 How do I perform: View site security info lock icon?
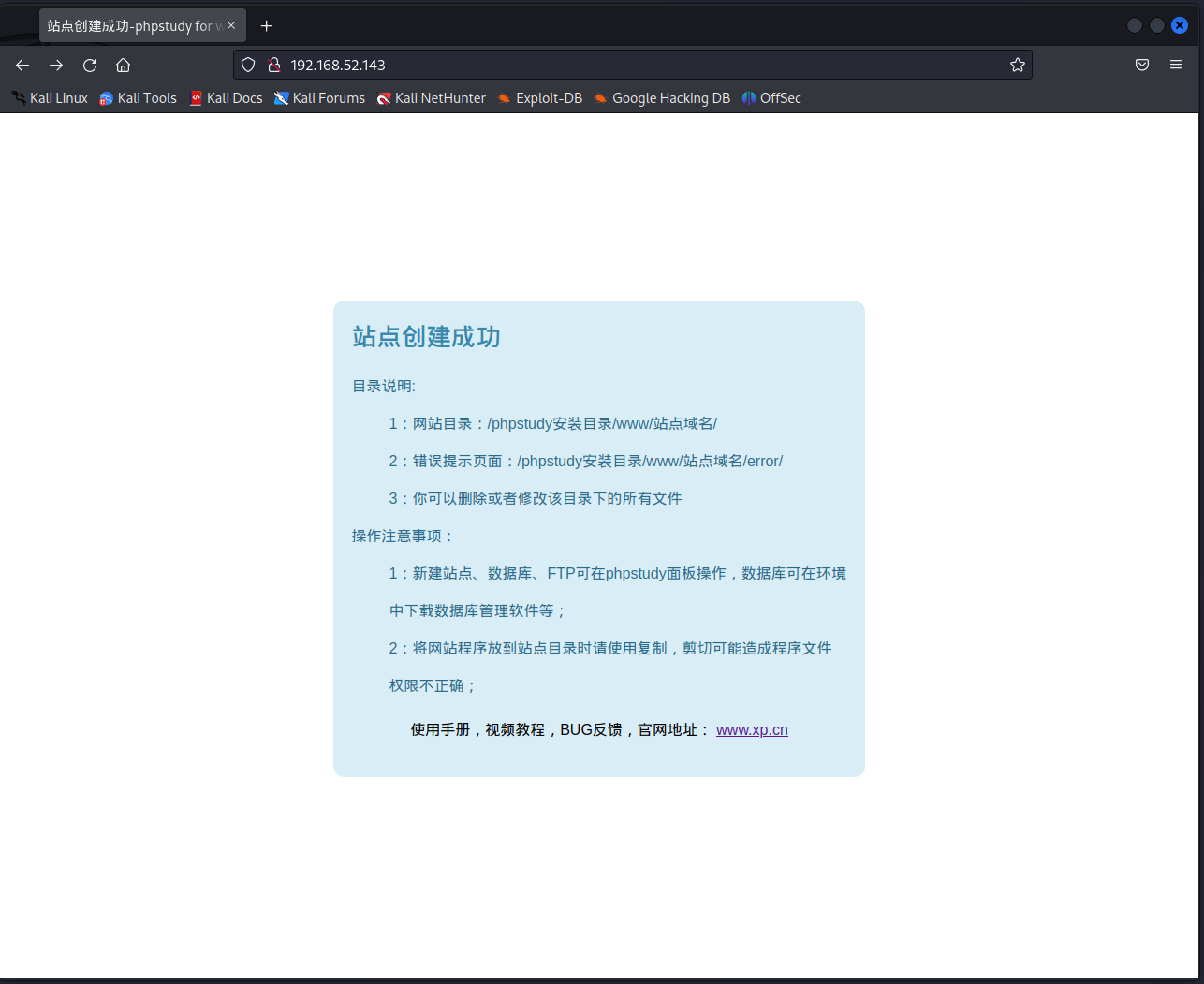click(x=274, y=65)
